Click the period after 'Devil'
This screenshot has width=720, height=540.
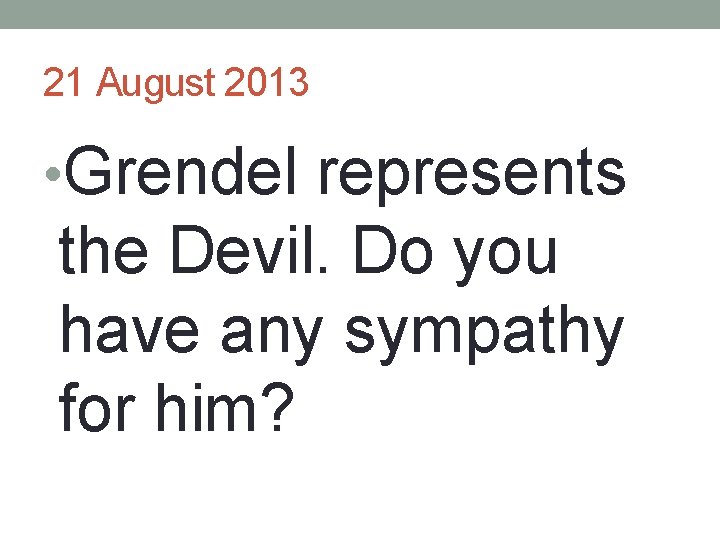[322, 269]
